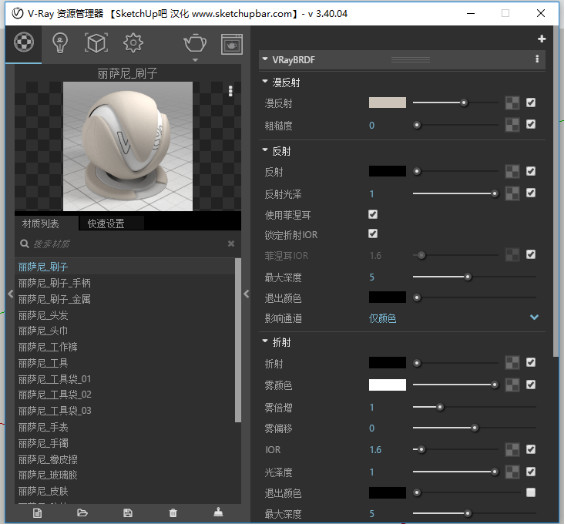Open texture slot for 漫反射
The width and height of the screenshot is (565, 525).
(512, 103)
